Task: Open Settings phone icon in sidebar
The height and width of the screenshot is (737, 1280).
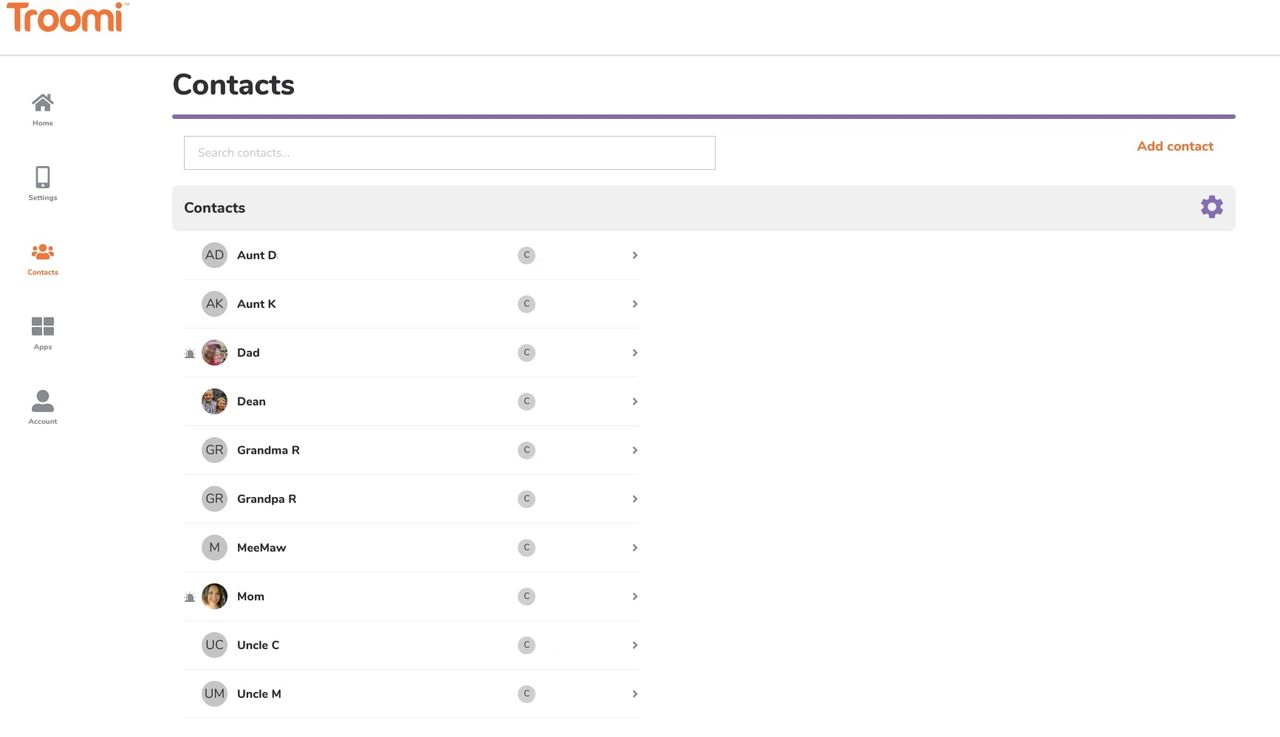Action: click(x=42, y=177)
